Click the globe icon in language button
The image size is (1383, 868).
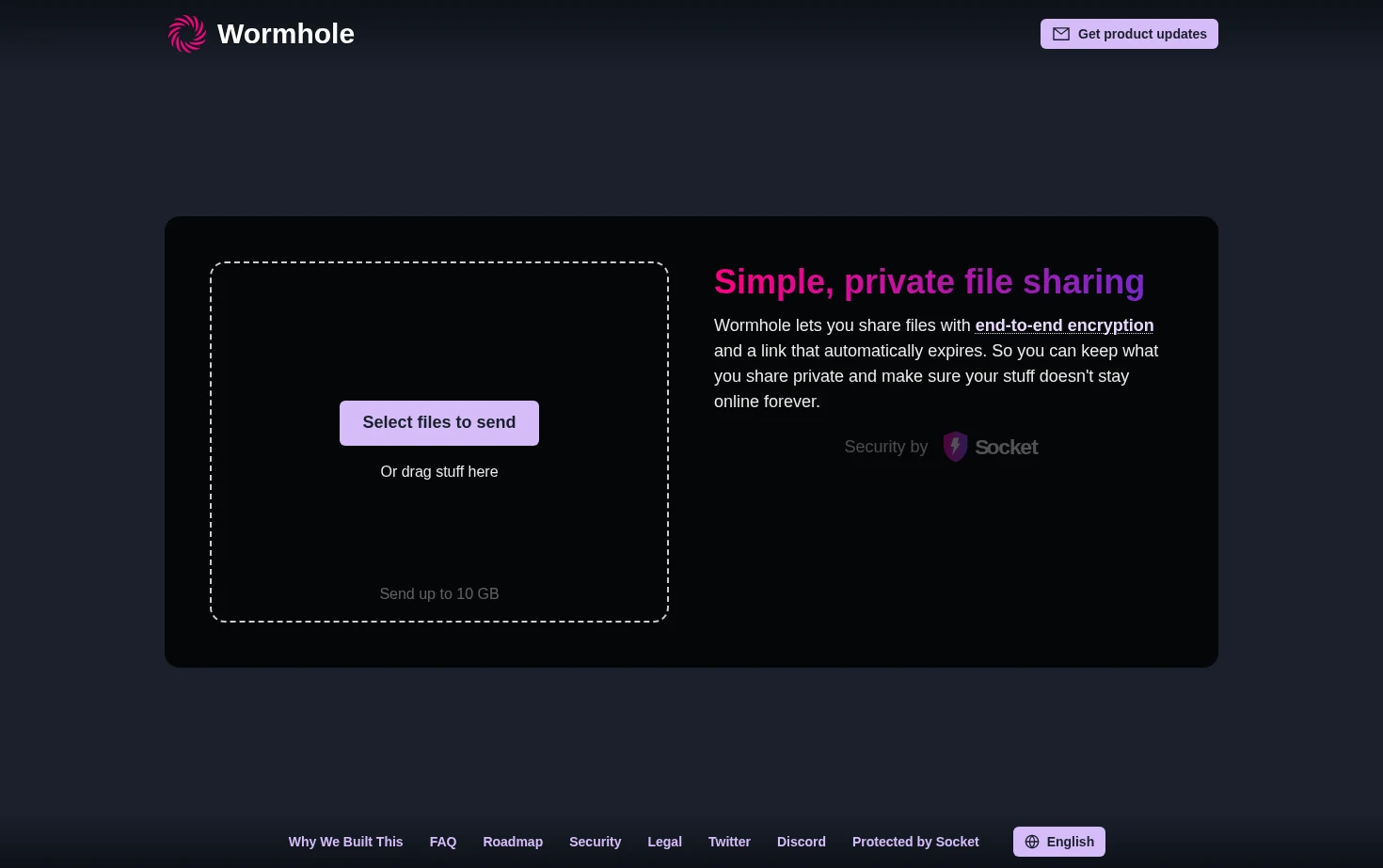click(x=1032, y=842)
